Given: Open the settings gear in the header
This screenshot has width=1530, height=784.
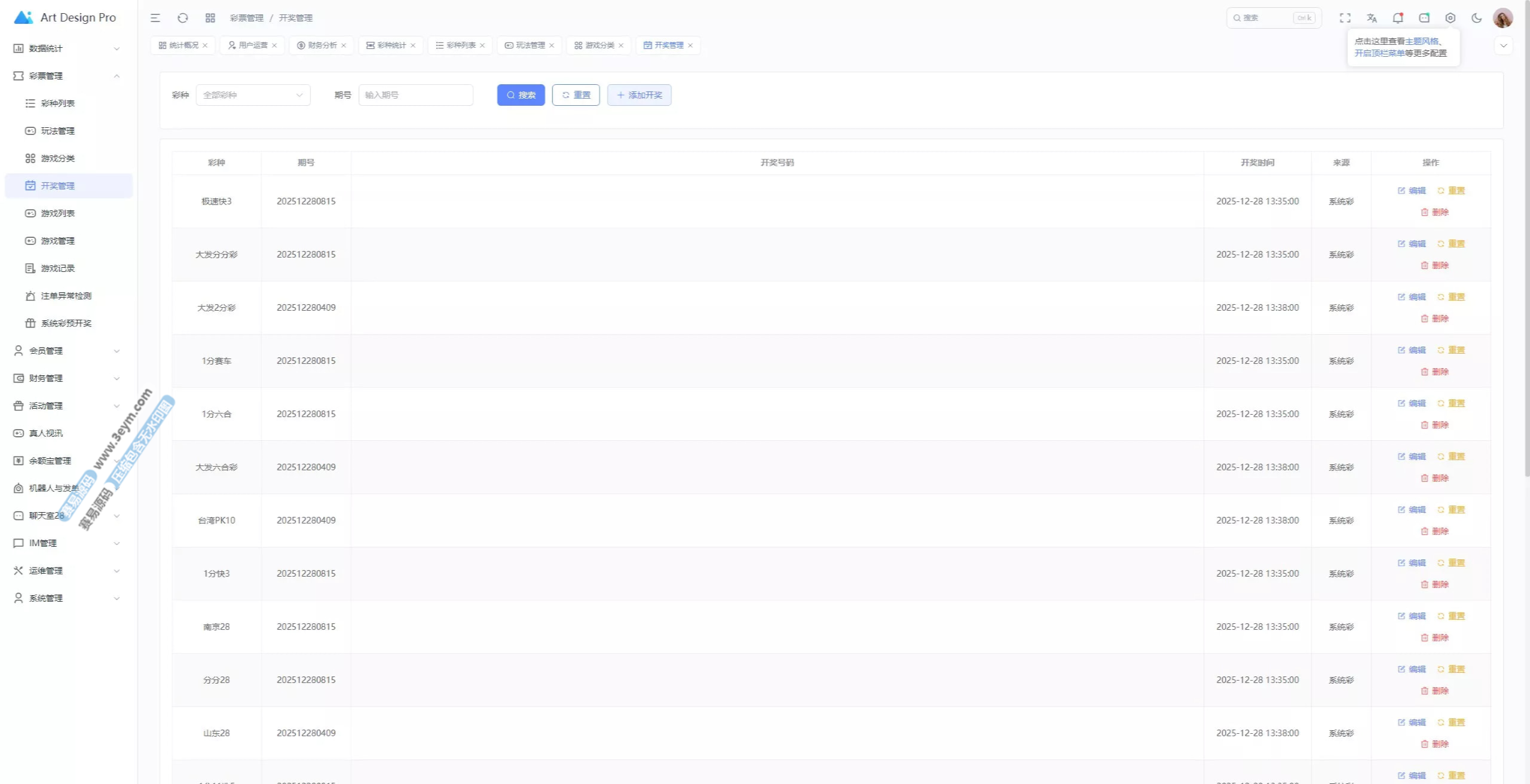Looking at the screenshot, I should (1450, 18).
